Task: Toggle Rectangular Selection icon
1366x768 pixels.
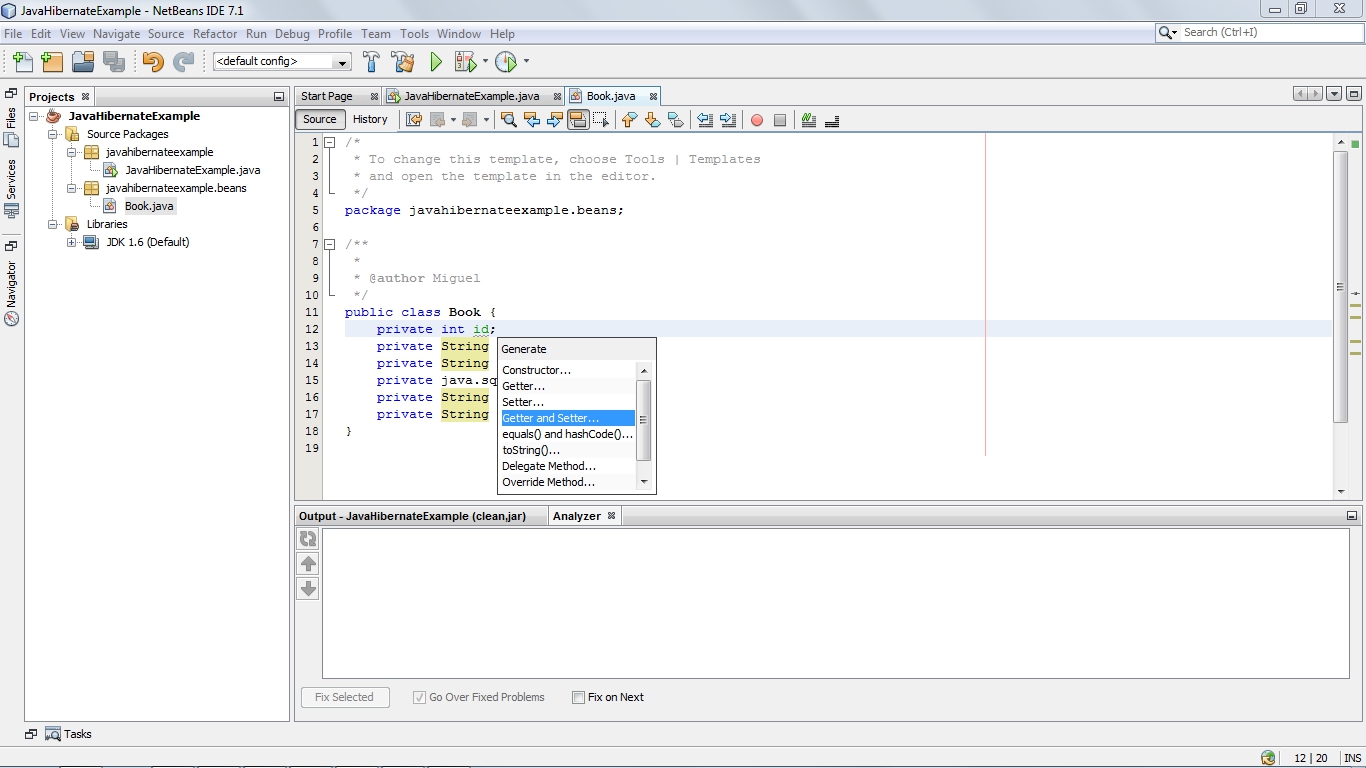Action: (601, 120)
